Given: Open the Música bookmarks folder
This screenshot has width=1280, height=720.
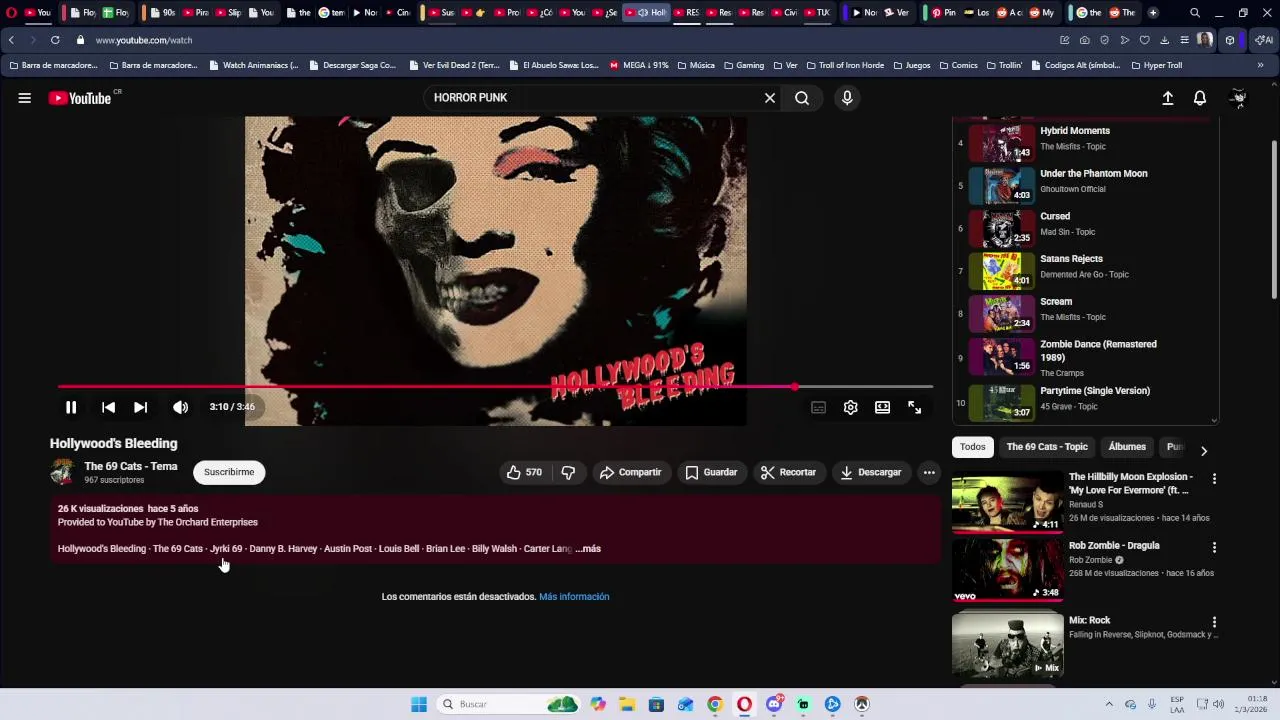Looking at the screenshot, I should (696, 65).
